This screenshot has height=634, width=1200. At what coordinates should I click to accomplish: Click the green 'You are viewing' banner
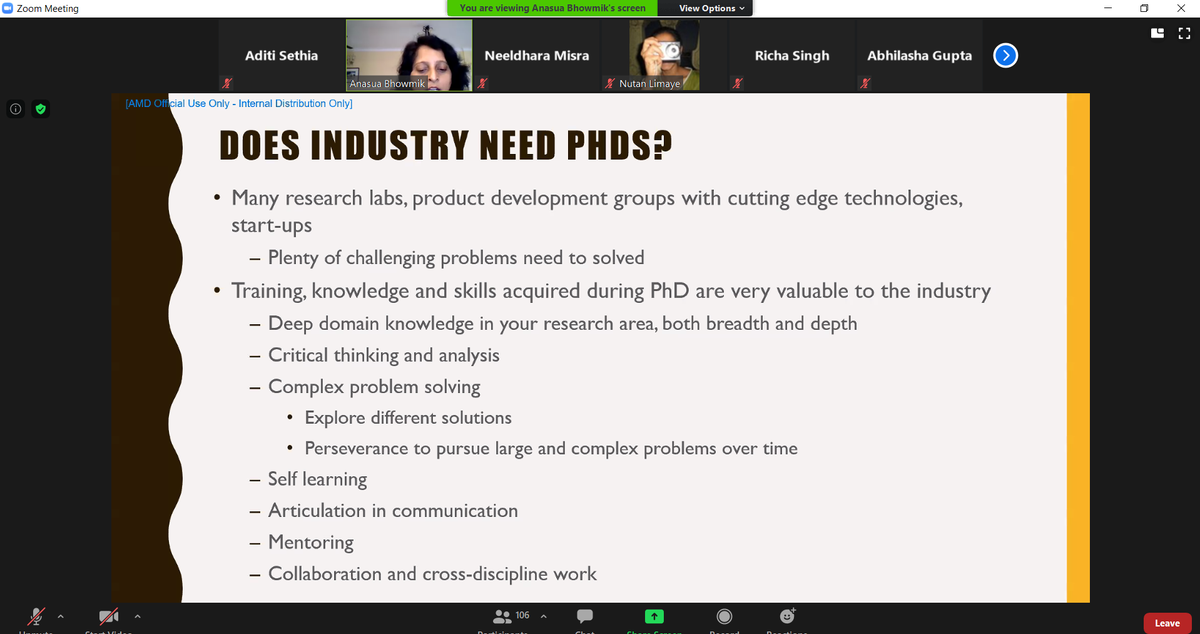click(x=552, y=8)
